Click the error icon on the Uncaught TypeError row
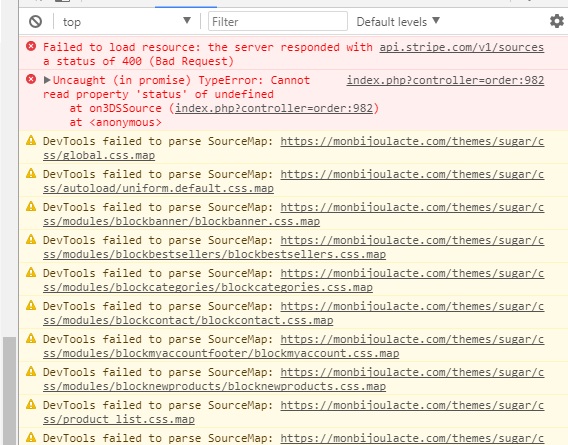Image resolution: width=568 pixels, height=445 pixels. click(31, 79)
